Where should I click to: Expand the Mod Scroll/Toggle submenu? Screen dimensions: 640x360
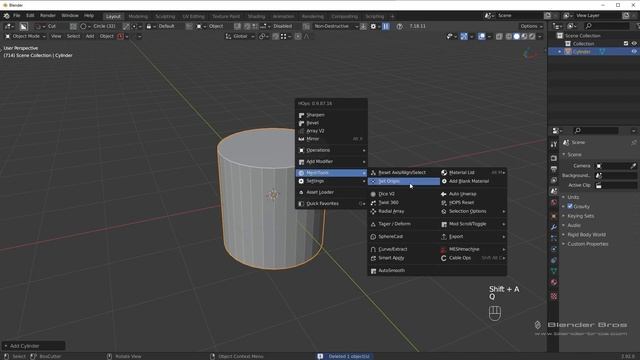[473, 224]
